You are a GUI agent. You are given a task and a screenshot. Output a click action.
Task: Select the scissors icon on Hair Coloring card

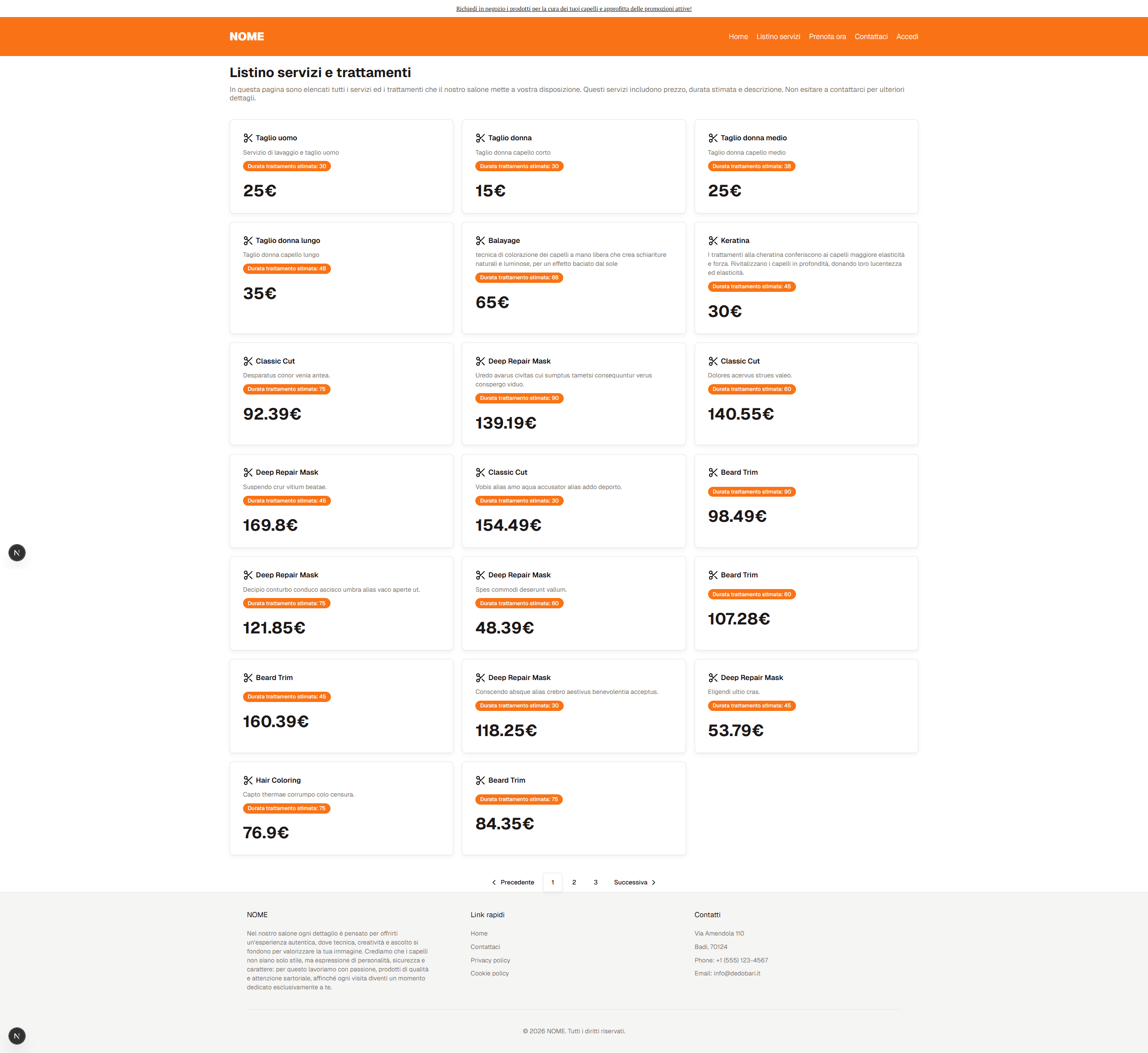248,780
